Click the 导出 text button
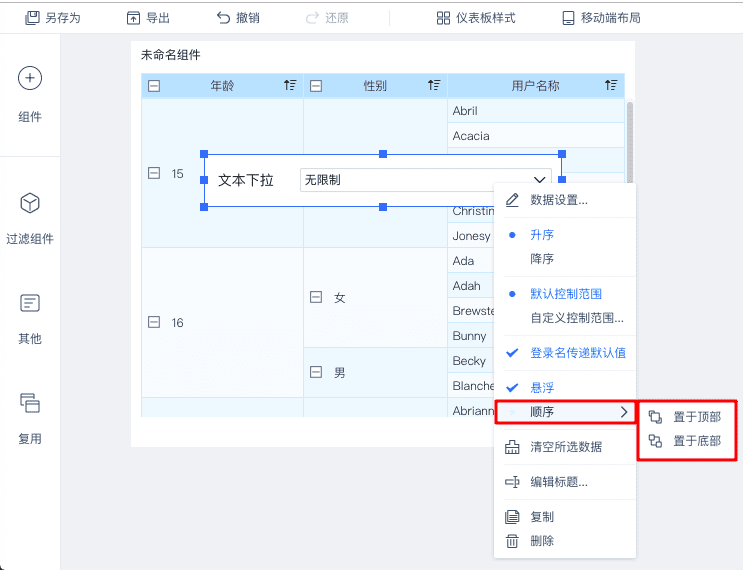 (x=158, y=18)
